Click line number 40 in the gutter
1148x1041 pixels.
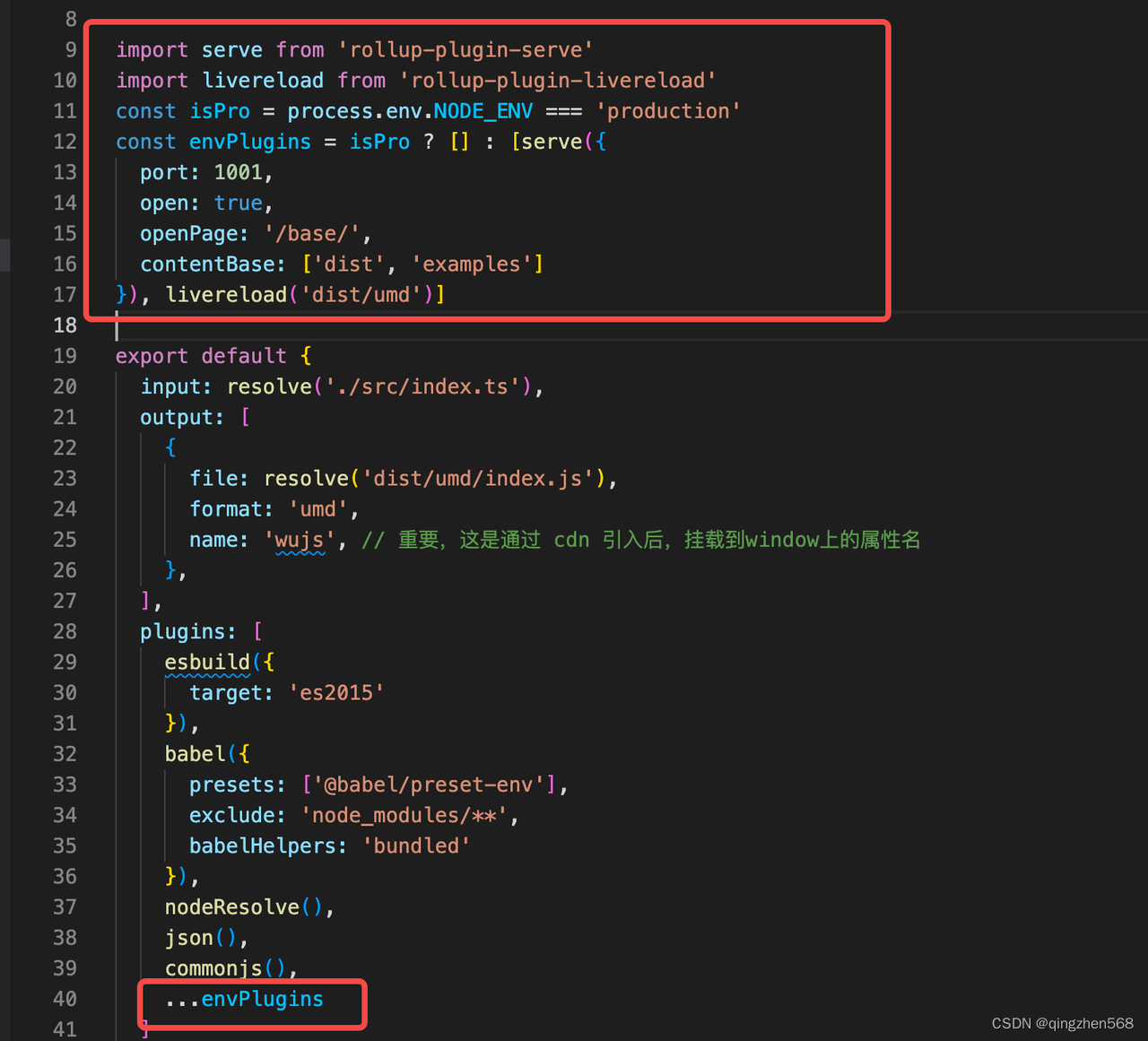(65, 999)
